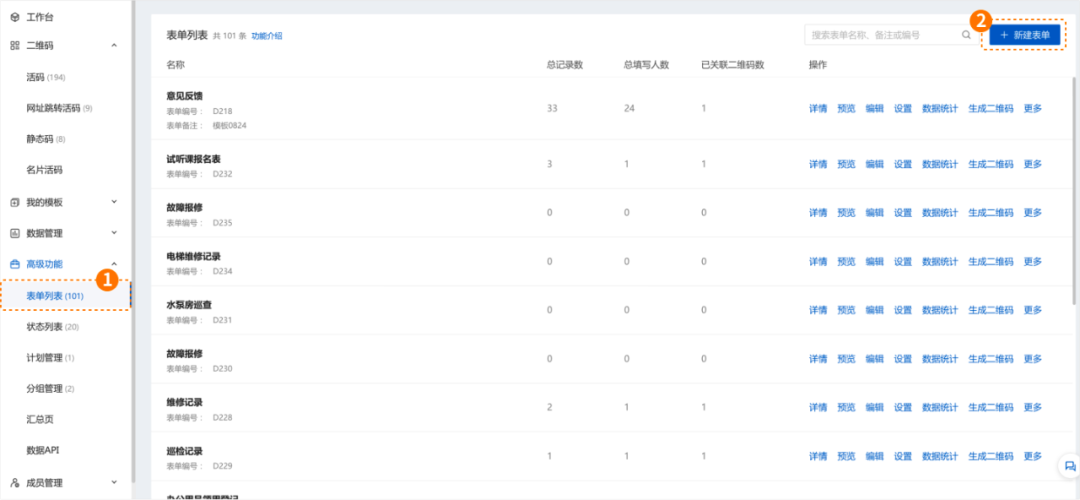
Task: Open 更多 for 意见反馈 row
Action: [x=1032, y=108]
